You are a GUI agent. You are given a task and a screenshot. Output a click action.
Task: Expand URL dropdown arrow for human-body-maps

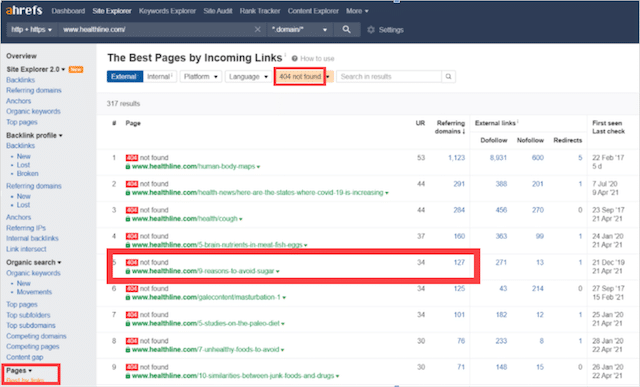click(258, 167)
